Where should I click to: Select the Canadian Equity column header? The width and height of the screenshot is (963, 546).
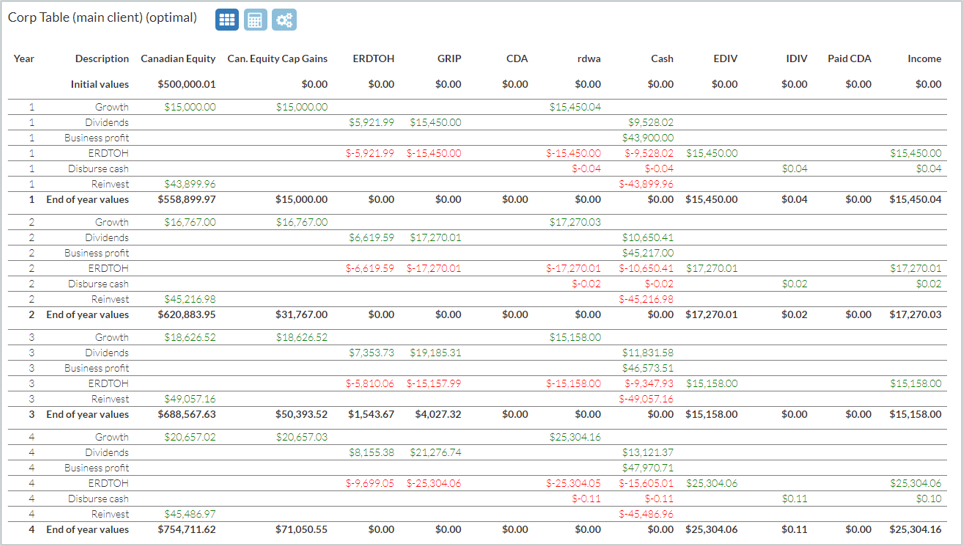[x=178, y=59]
